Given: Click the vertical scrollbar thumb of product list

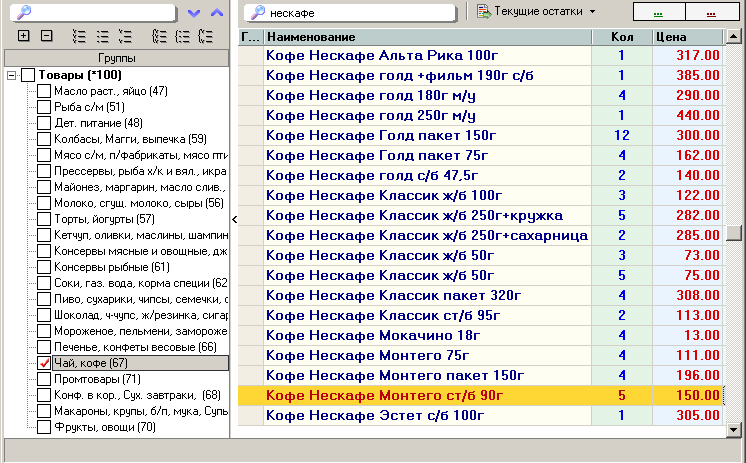Looking at the screenshot, I should (x=734, y=233).
